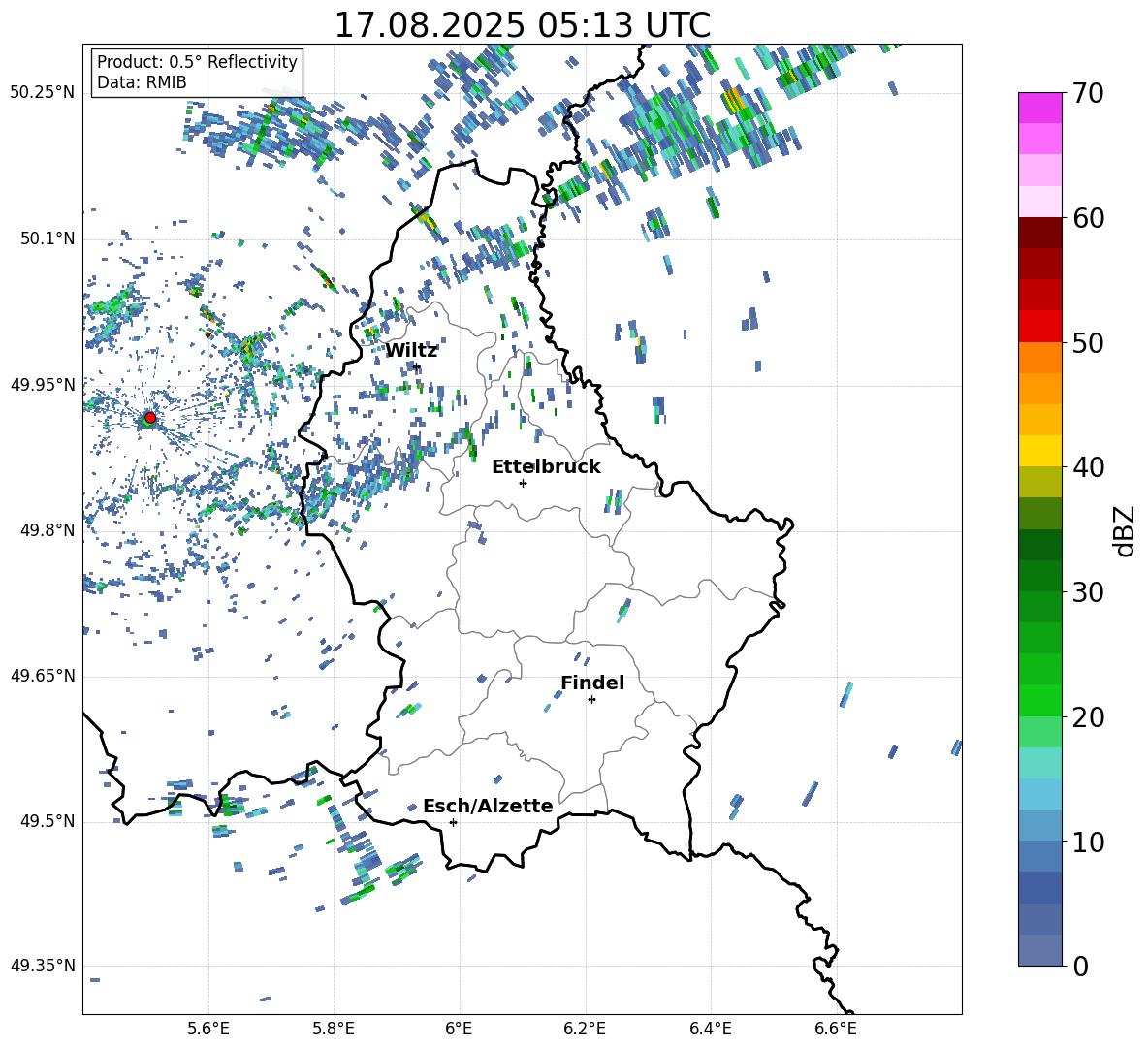Click the Data: RMIB text
Screen dimensions: 1148x1048
pyautogui.click(x=142, y=82)
